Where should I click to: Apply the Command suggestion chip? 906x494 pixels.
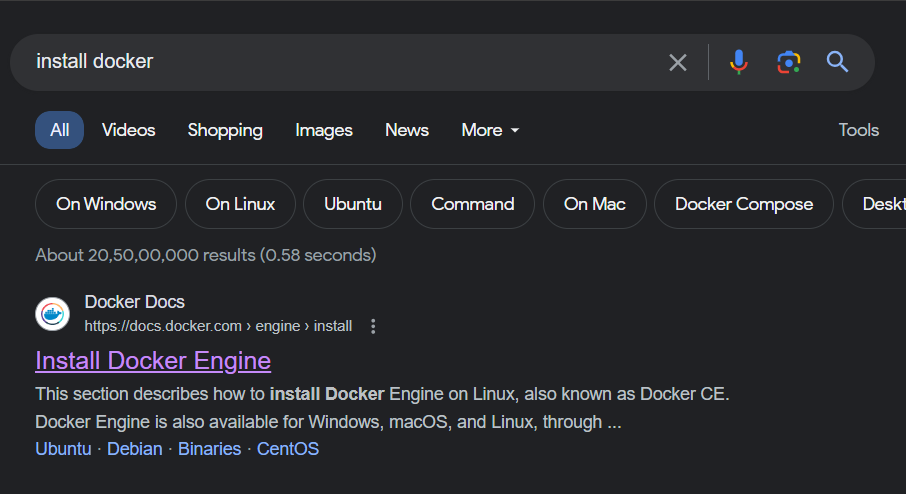point(473,204)
